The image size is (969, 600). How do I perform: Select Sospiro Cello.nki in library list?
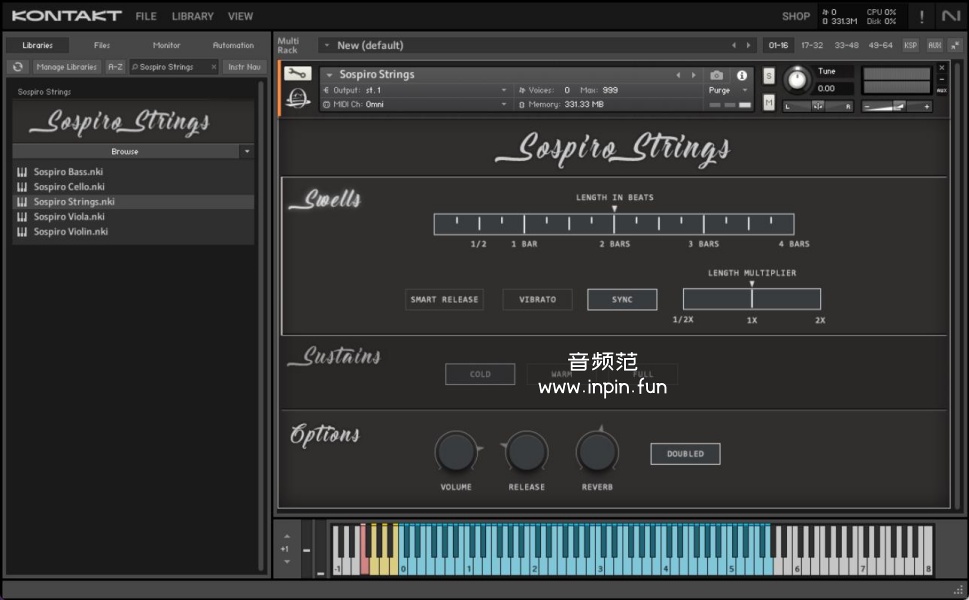69,186
